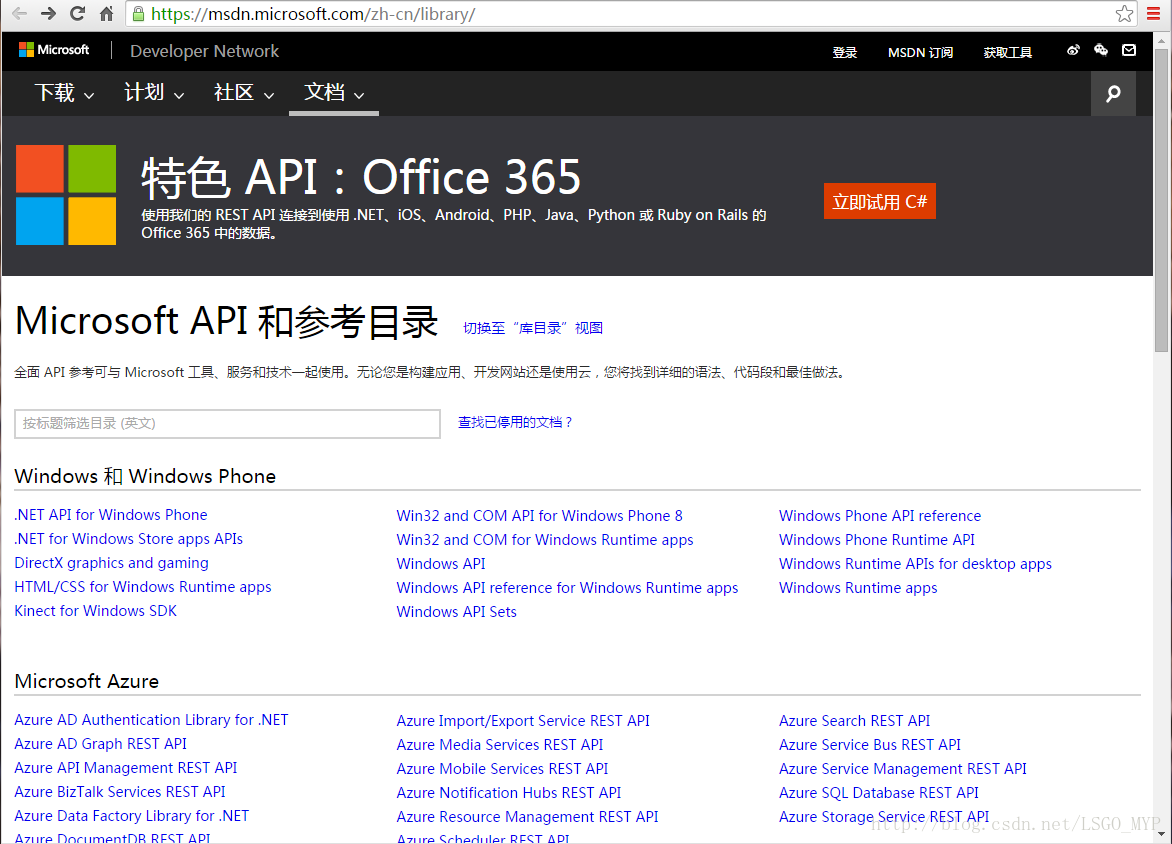Click the mail envelope icon
This screenshot has width=1172, height=844.
tap(1129, 50)
